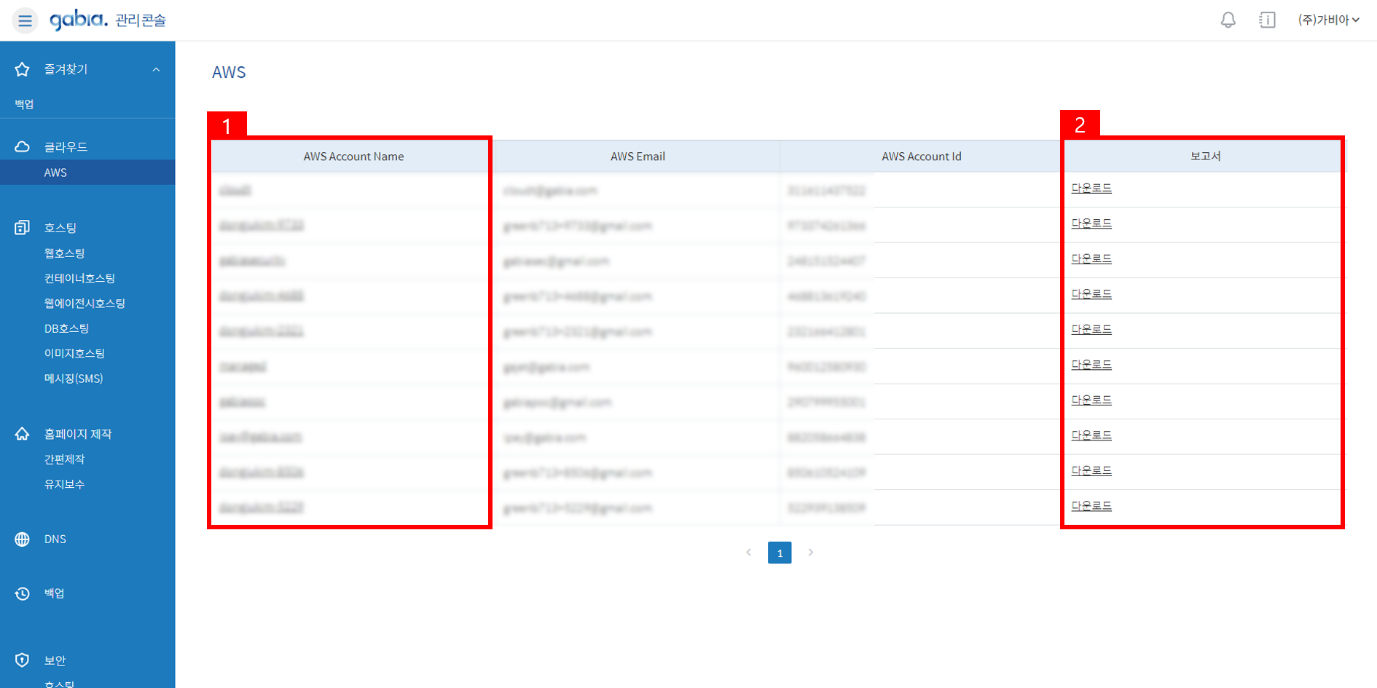This screenshot has height=688, width=1377.
Task: Click the AWS Account Name column header
Action: point(353,156)
